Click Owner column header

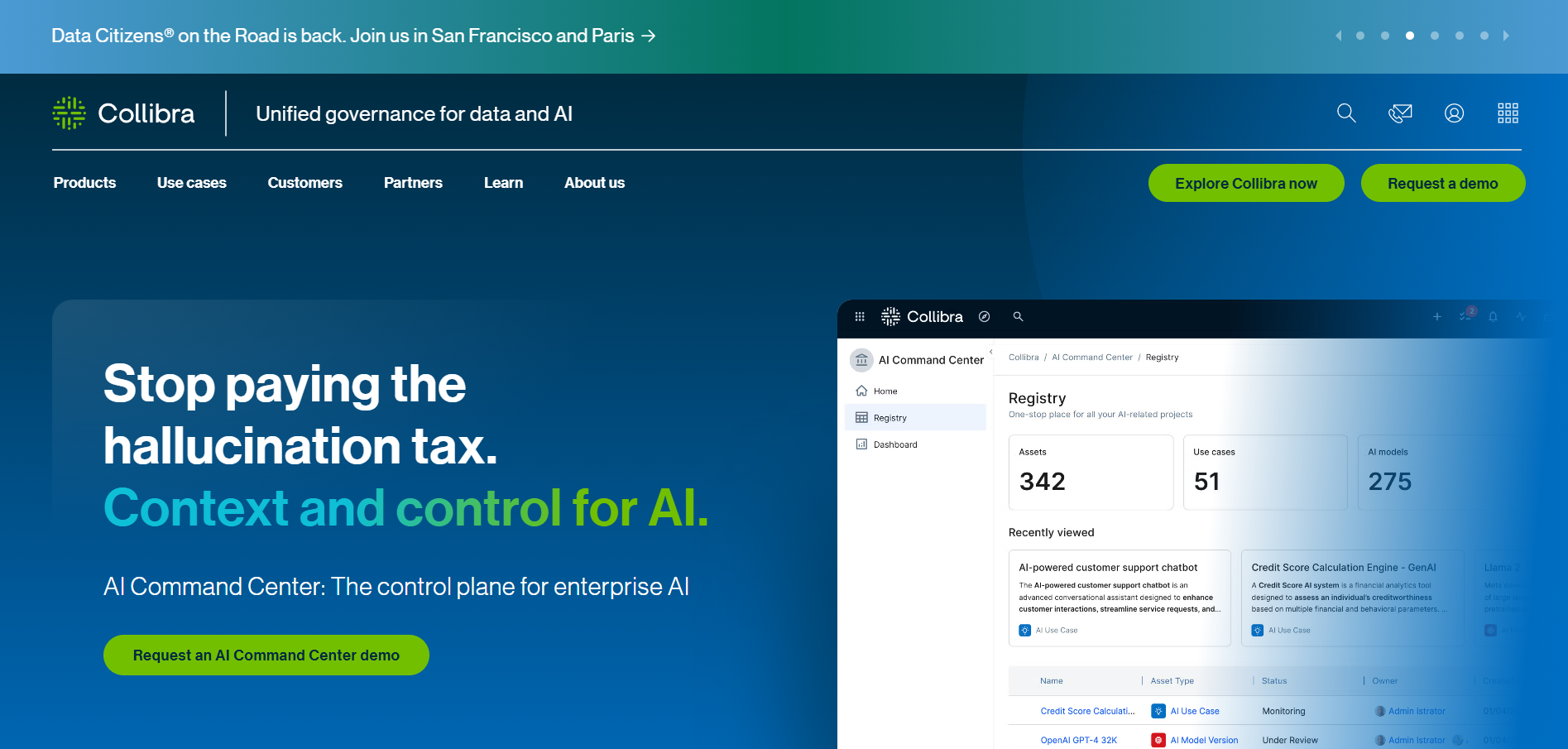click(x=1384, y=681)
